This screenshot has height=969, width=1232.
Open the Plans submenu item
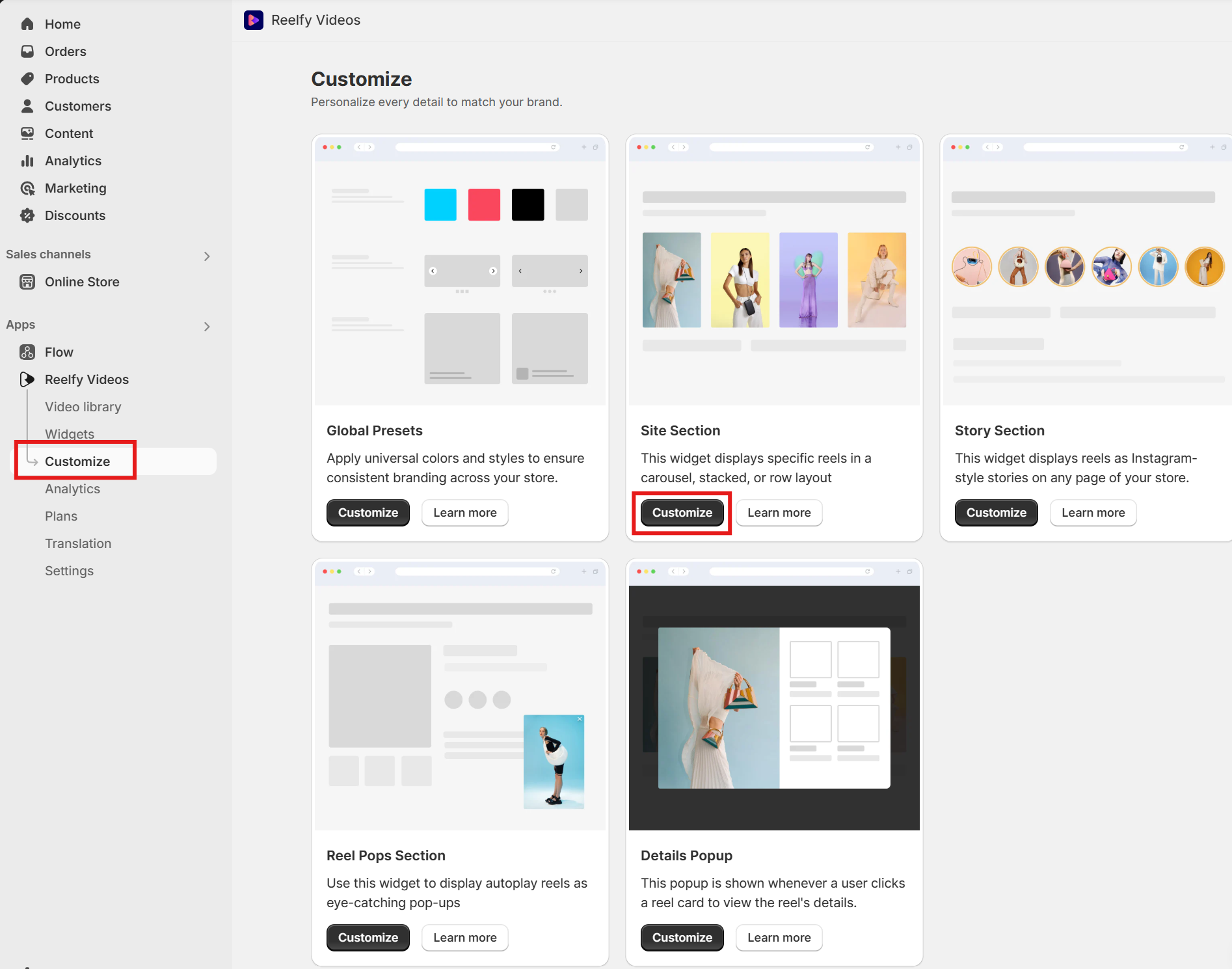click(x=61, y=516)
